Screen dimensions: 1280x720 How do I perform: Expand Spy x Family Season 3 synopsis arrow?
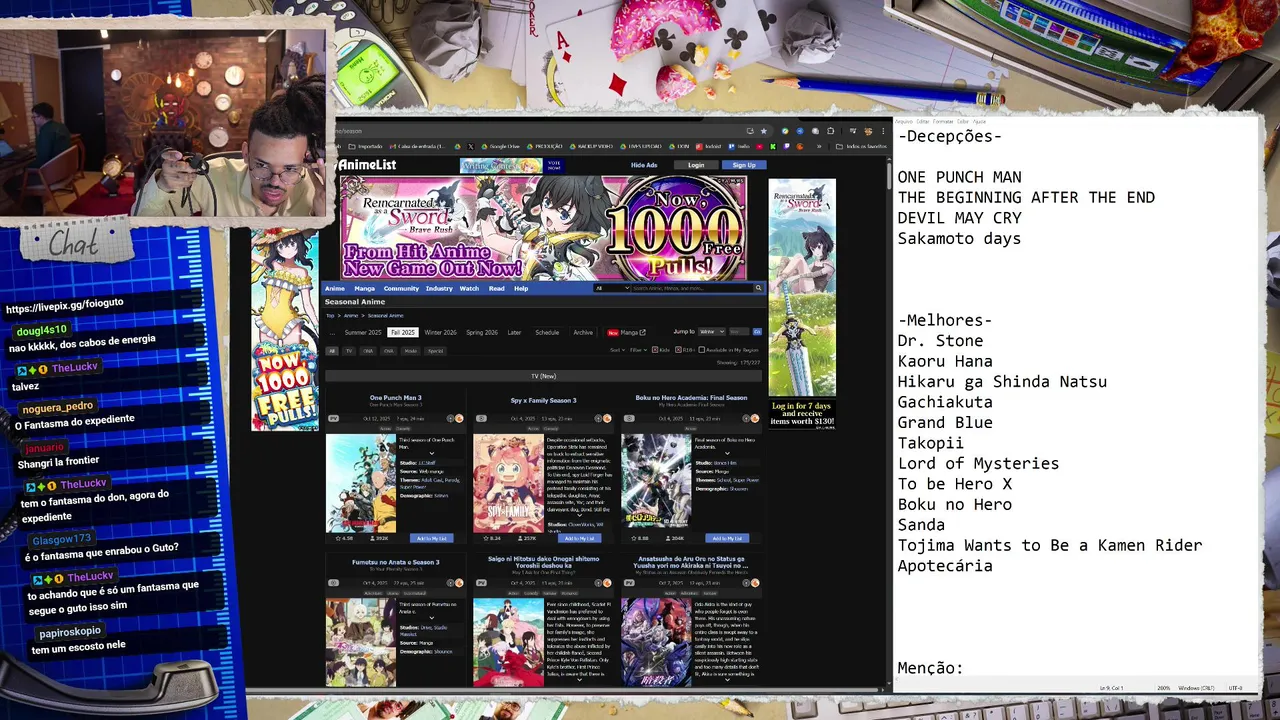[x=579, y=515]
